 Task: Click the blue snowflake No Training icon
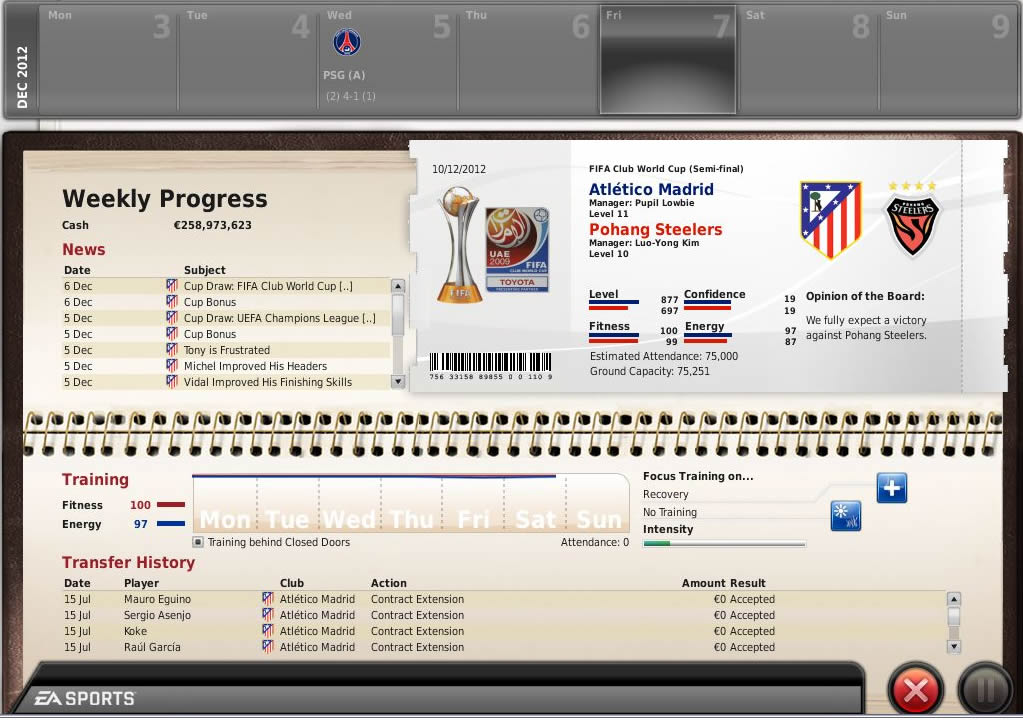pyautogui.click(x=845, y=516)
